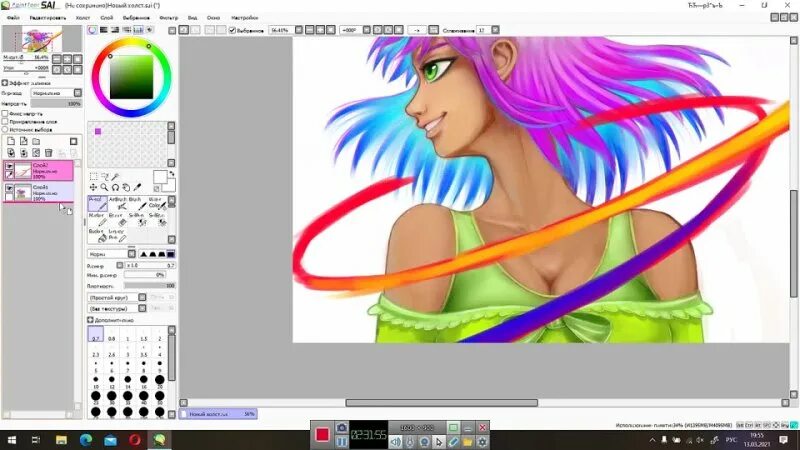Image resolution: width=800 pixels, height=450 pixels.
Task: Open the Холст menu
Action: 83,17
